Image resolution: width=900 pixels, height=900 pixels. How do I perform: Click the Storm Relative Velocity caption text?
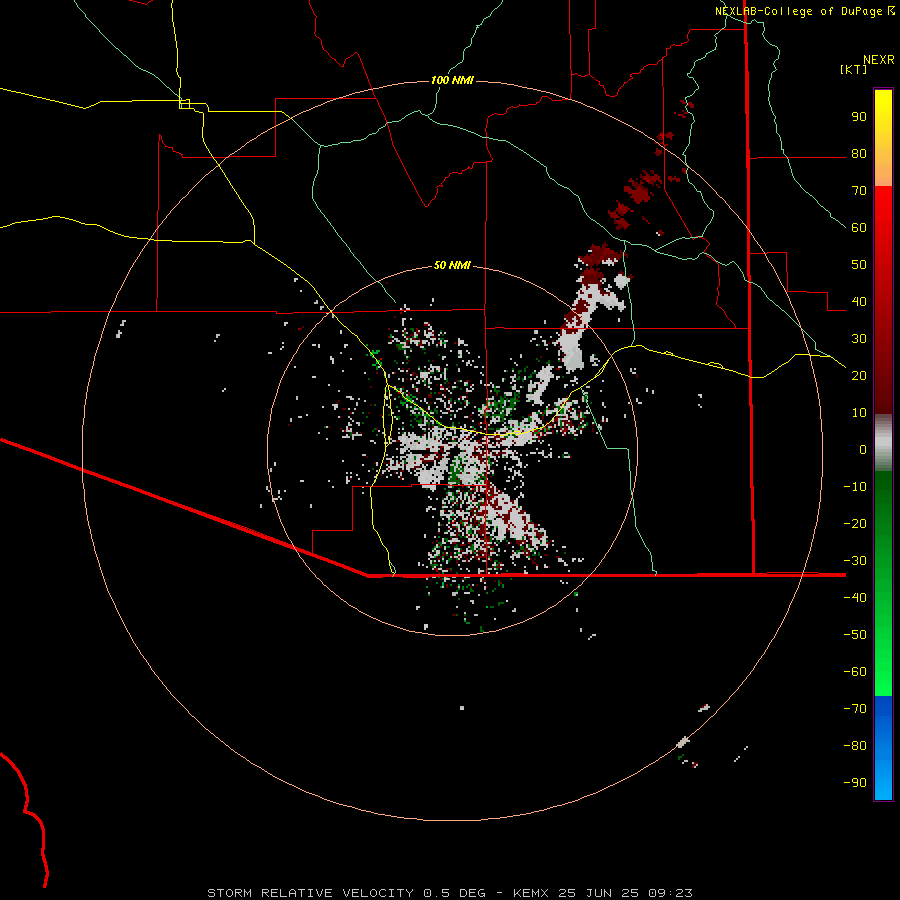point(449,893)
